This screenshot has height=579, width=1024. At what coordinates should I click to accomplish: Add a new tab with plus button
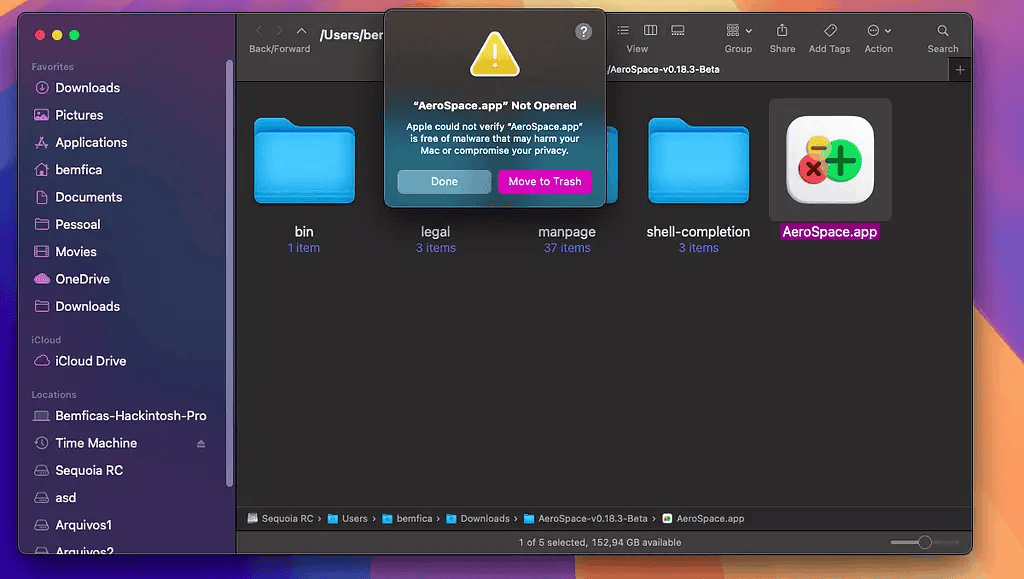point(960,70)
